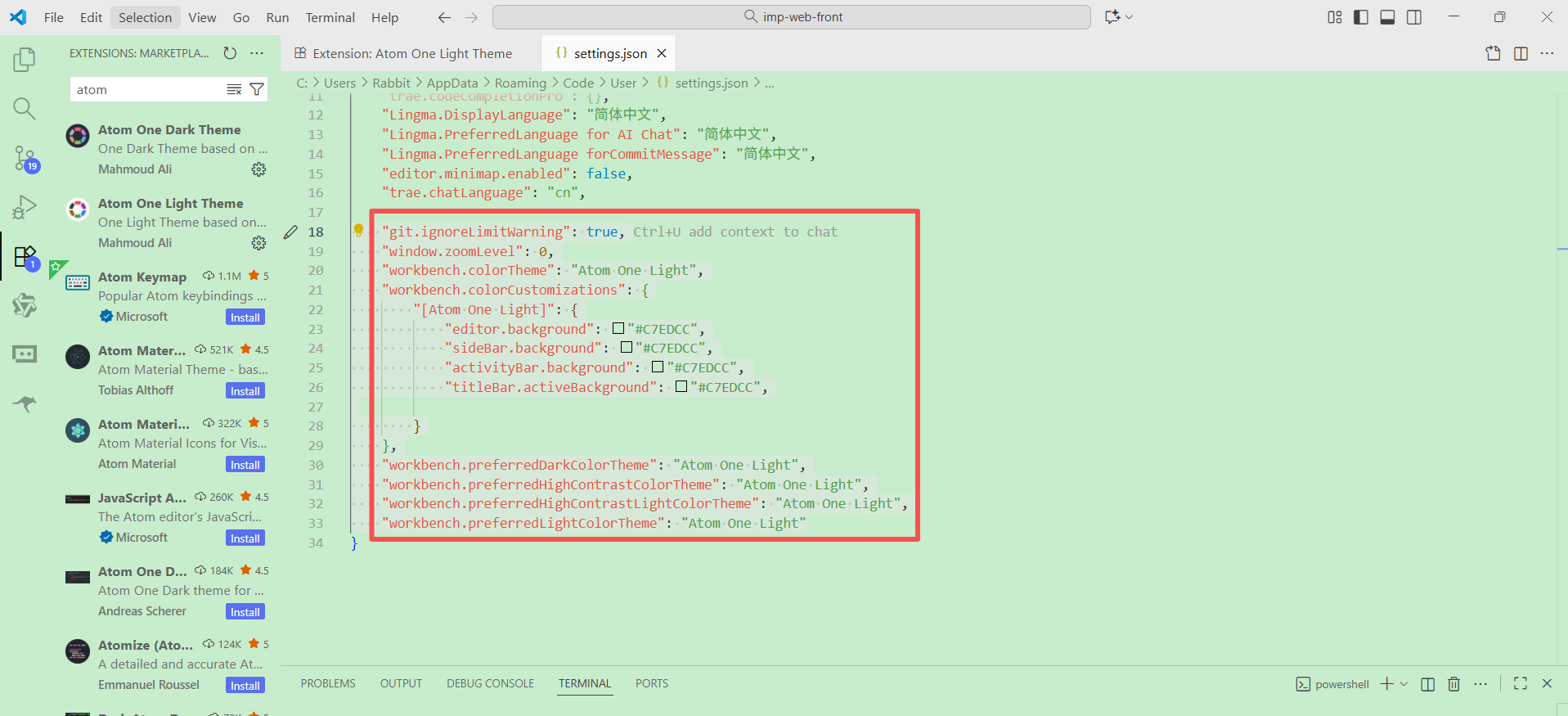This screenshot has height=716, width=1568.
Task: Install Atom One Dark by Andreas Scherer
Action: point(245,612)
